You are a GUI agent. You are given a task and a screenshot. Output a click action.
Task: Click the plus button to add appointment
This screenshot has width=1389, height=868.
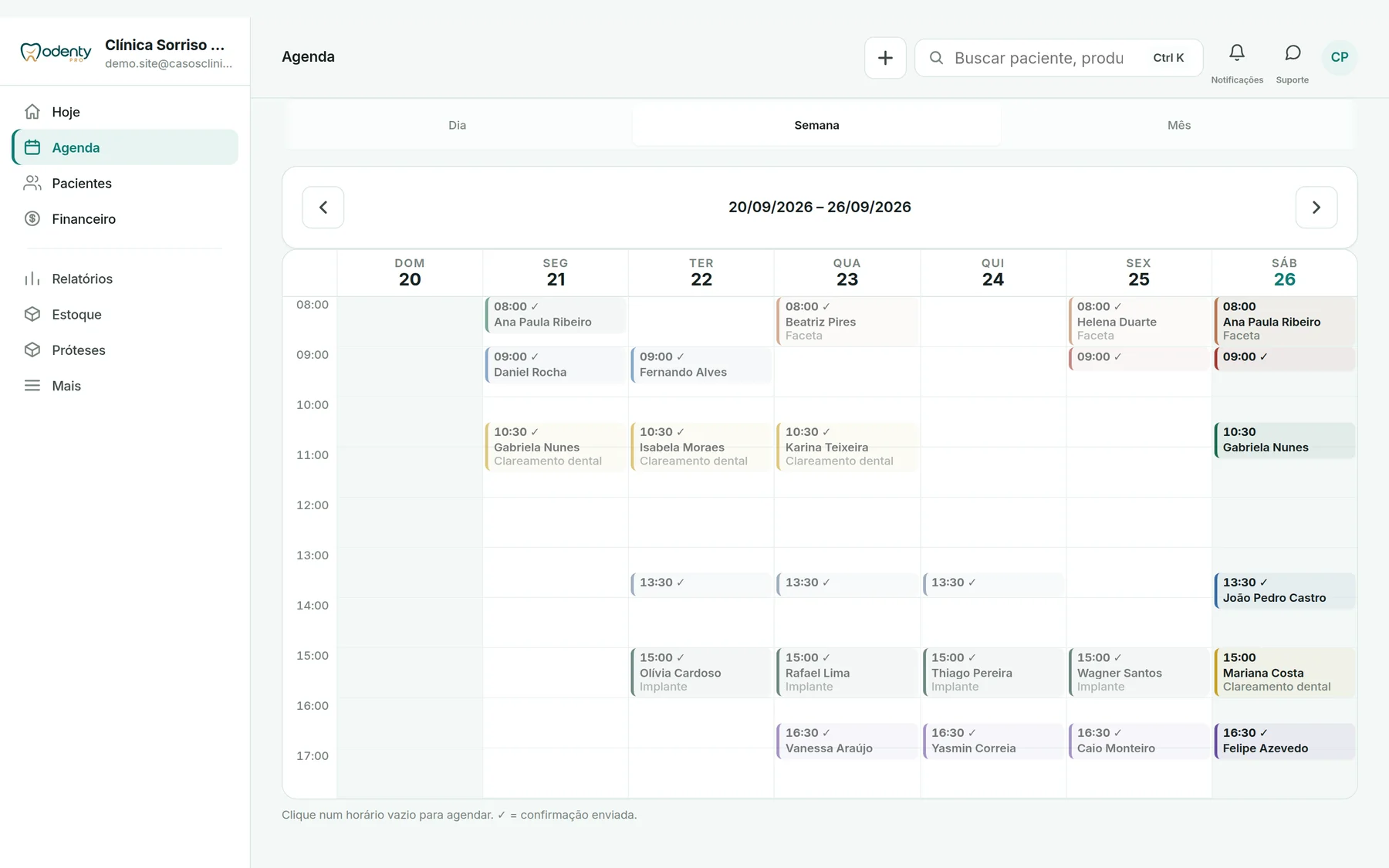coord(885,58)
